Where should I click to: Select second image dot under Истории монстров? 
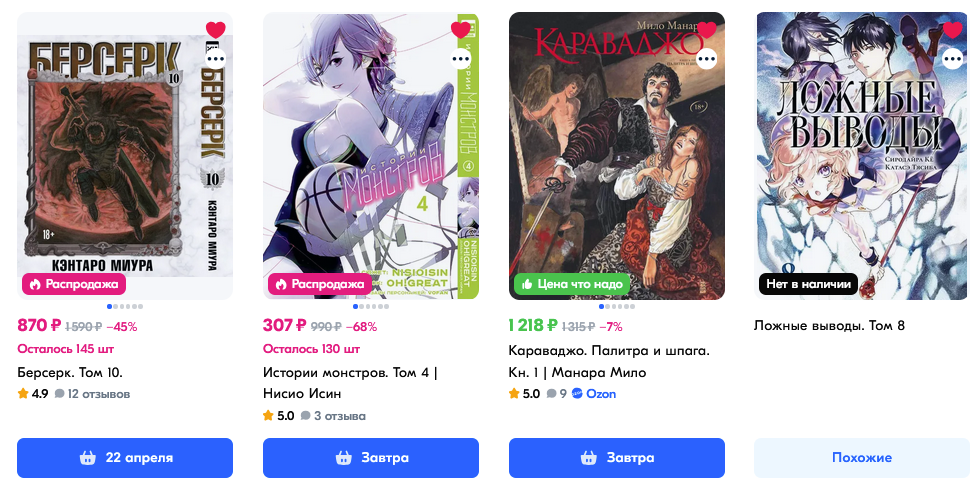(362, 307)
